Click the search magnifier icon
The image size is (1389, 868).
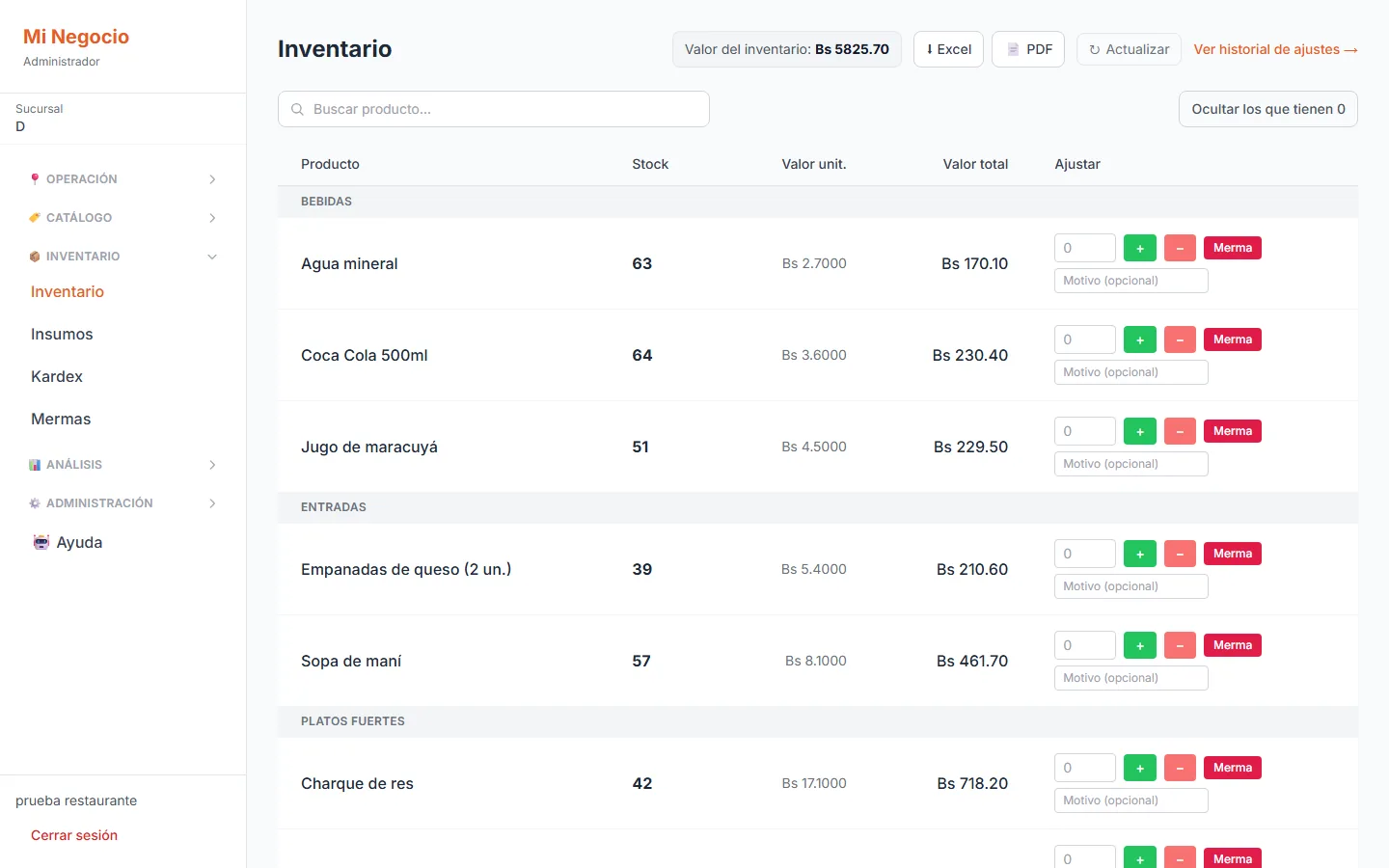pyautogui.click(x=297, y=109)
